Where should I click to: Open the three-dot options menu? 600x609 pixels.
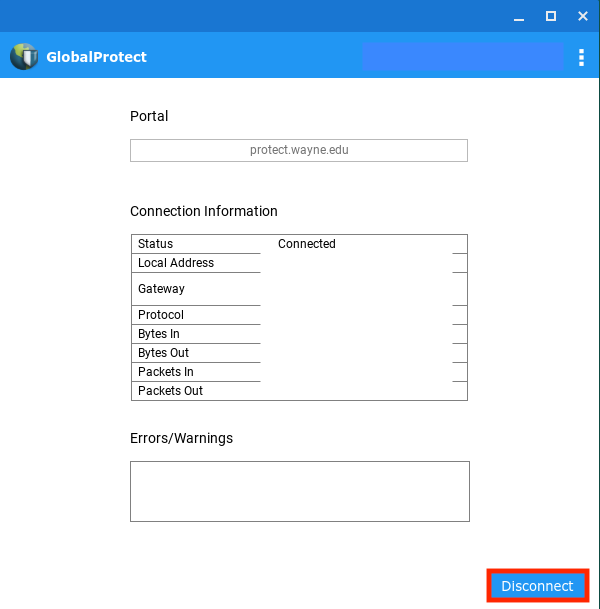[x=581, y=57]
